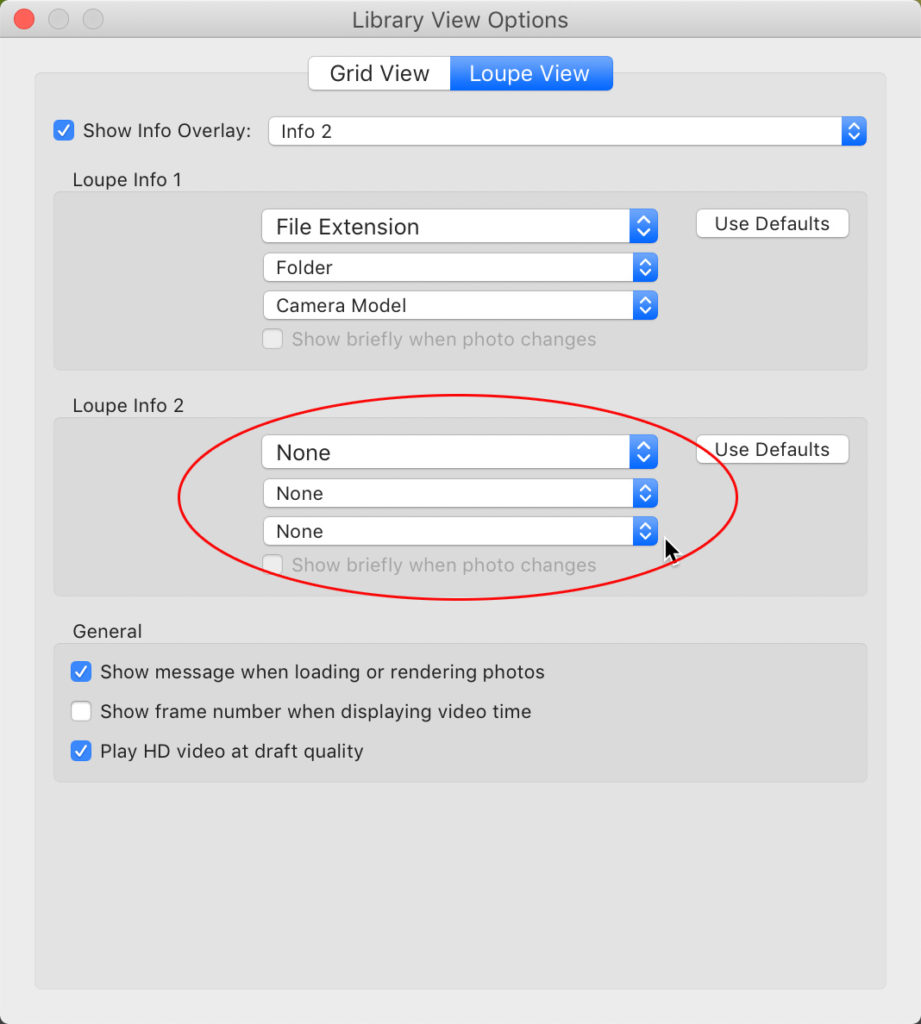
Task: Switch to the Grid View tab
Action: tap(379, 74)
